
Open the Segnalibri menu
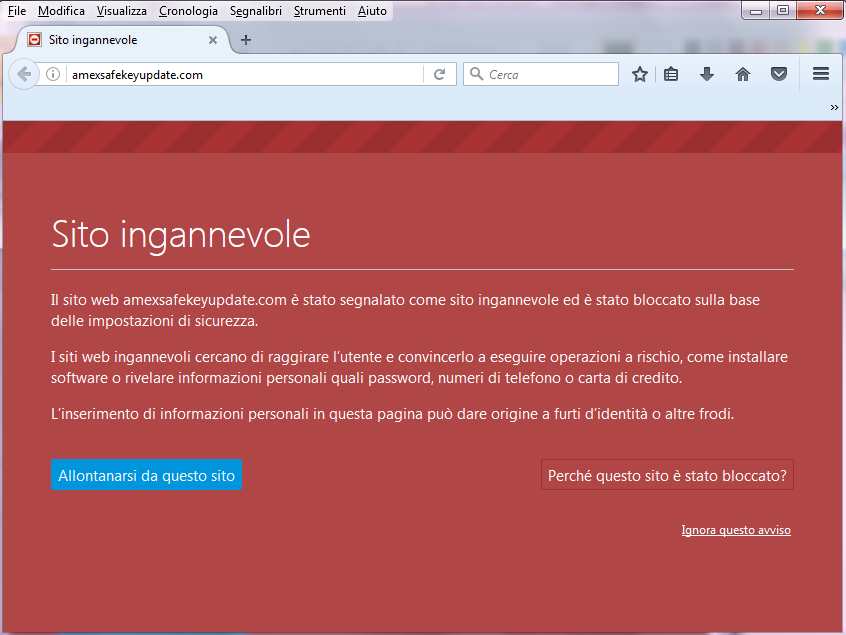(255, 11)
